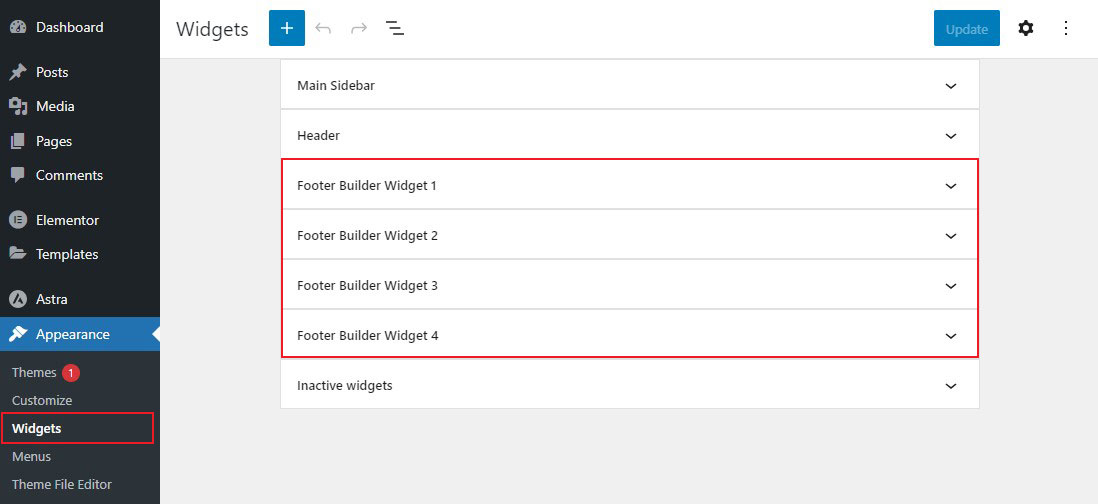The height and width of the screenshot is (504, 1098).
Task: Click the Update button
Action: click(966, 29)
